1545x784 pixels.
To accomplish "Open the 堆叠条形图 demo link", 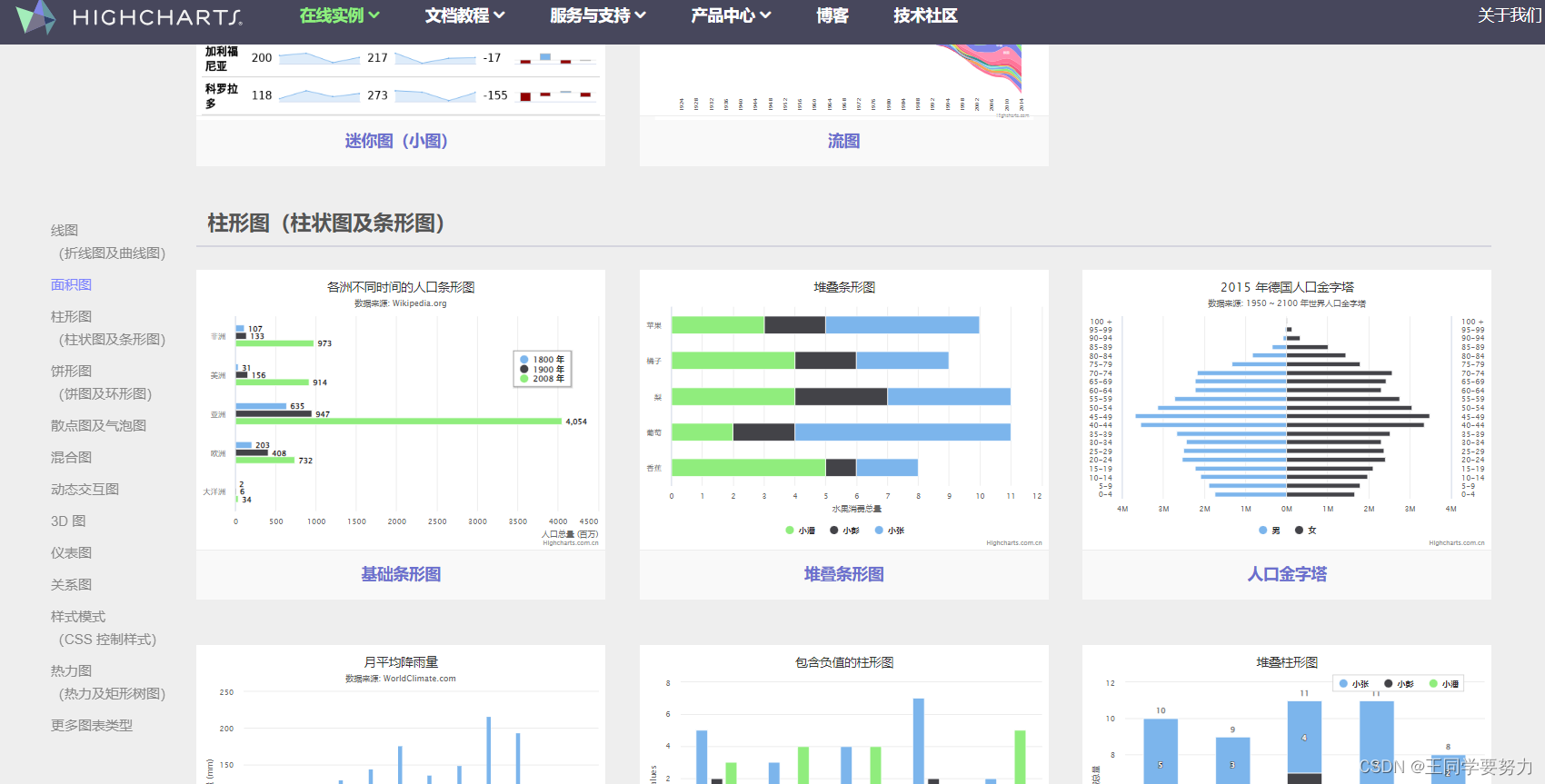I will pos(843,574).
